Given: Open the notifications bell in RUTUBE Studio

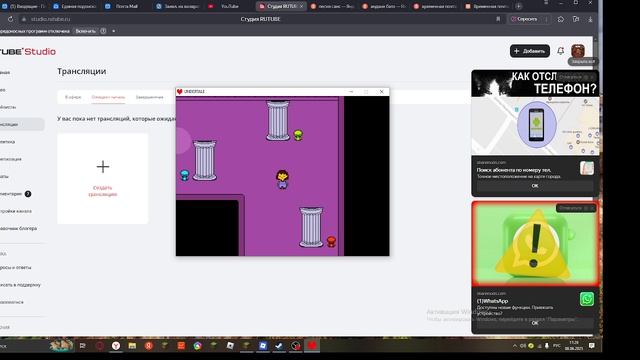Looking at the screenshot, I should 560,51.
